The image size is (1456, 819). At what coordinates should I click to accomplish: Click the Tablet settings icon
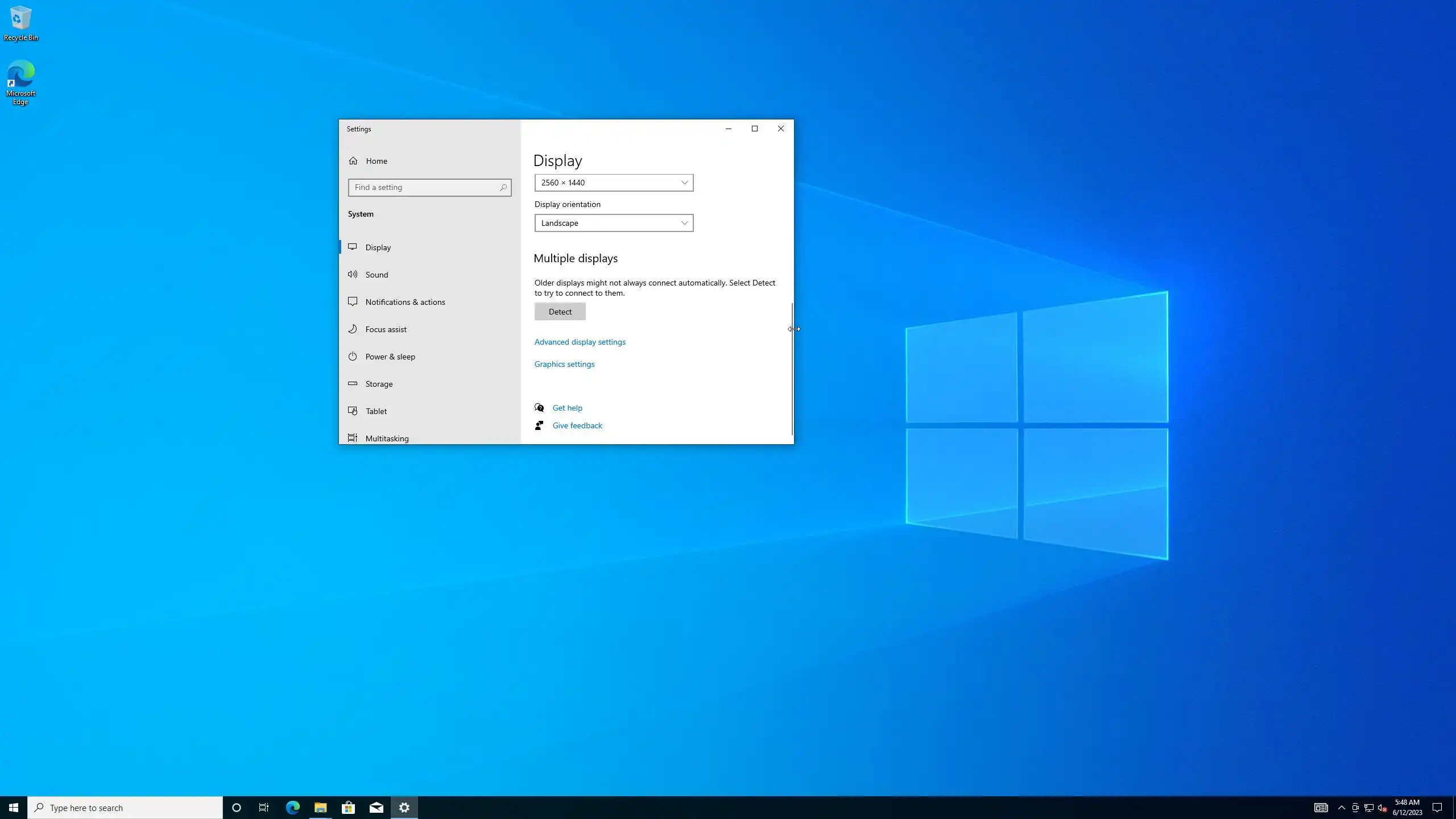(353, 411)
